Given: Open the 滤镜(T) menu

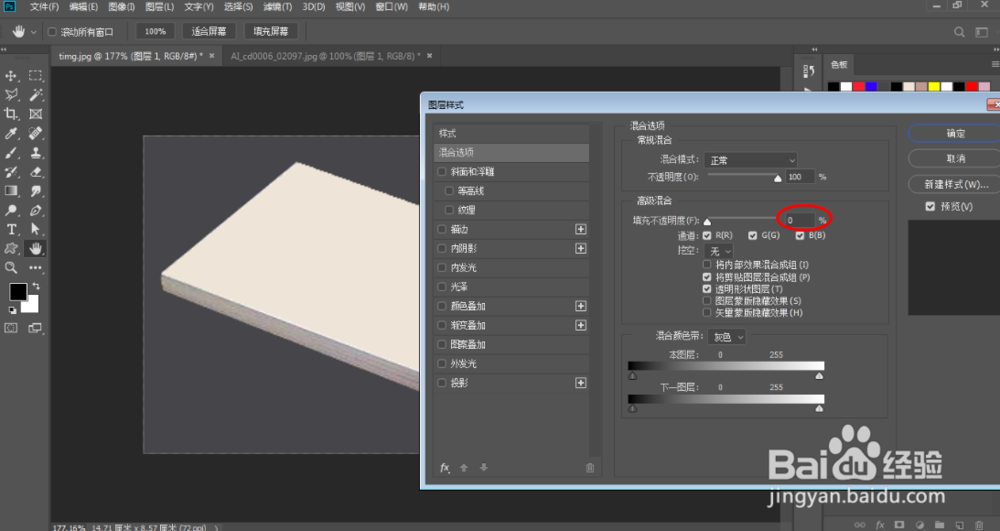Looking at the screenshot, I should 277,6.
